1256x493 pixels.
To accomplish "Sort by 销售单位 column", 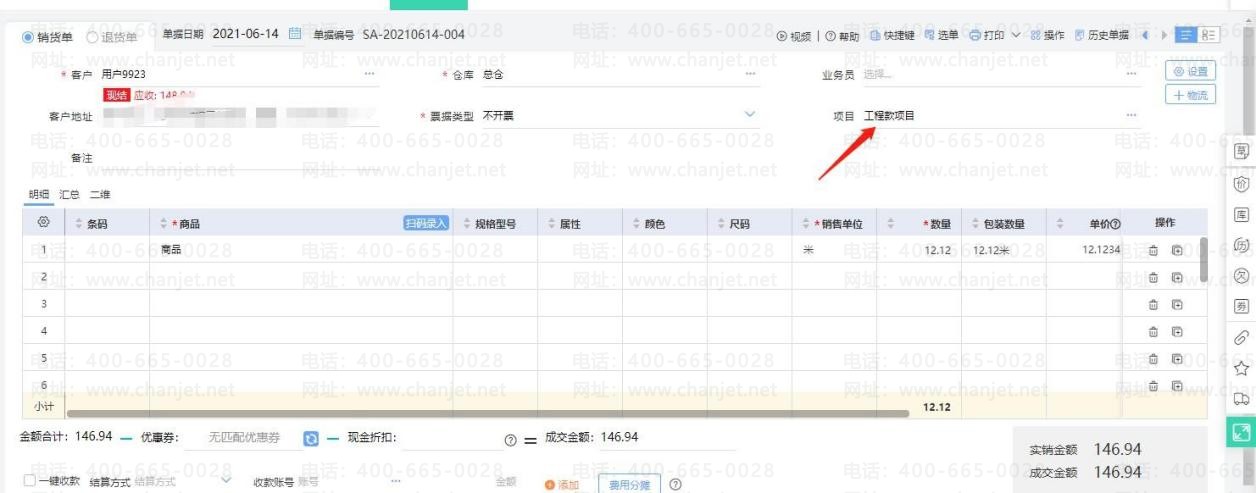I will (x=805, y=224).
